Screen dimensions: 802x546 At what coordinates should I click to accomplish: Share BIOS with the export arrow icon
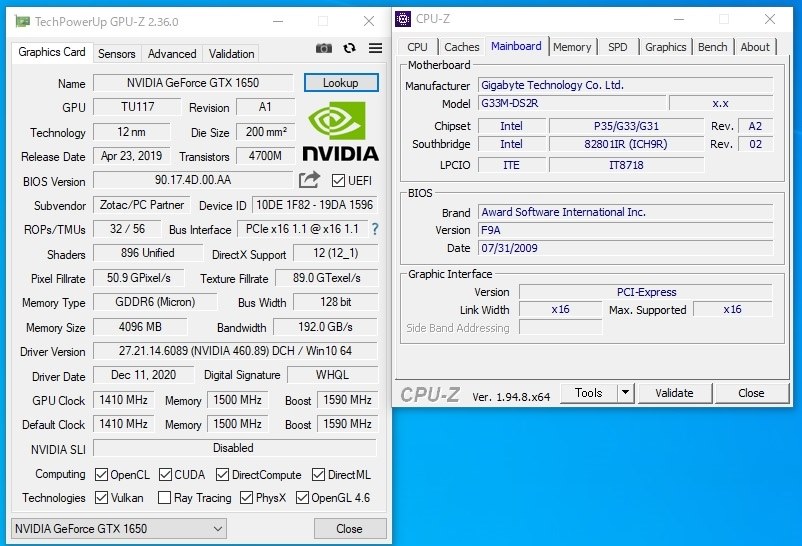[x=309, y=180]
